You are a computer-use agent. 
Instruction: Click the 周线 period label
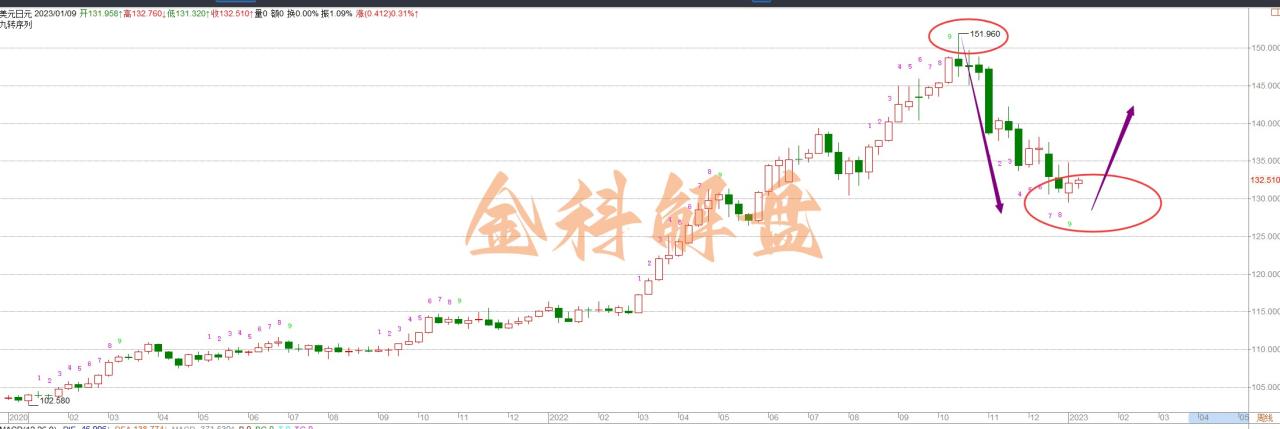coord(1265,416)
